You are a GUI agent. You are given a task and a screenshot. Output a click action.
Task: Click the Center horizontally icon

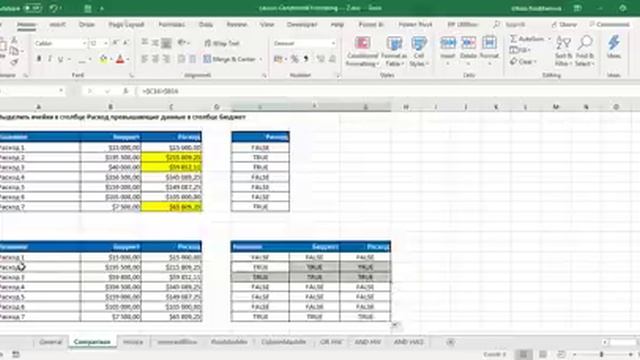click(x=155, y=59)
